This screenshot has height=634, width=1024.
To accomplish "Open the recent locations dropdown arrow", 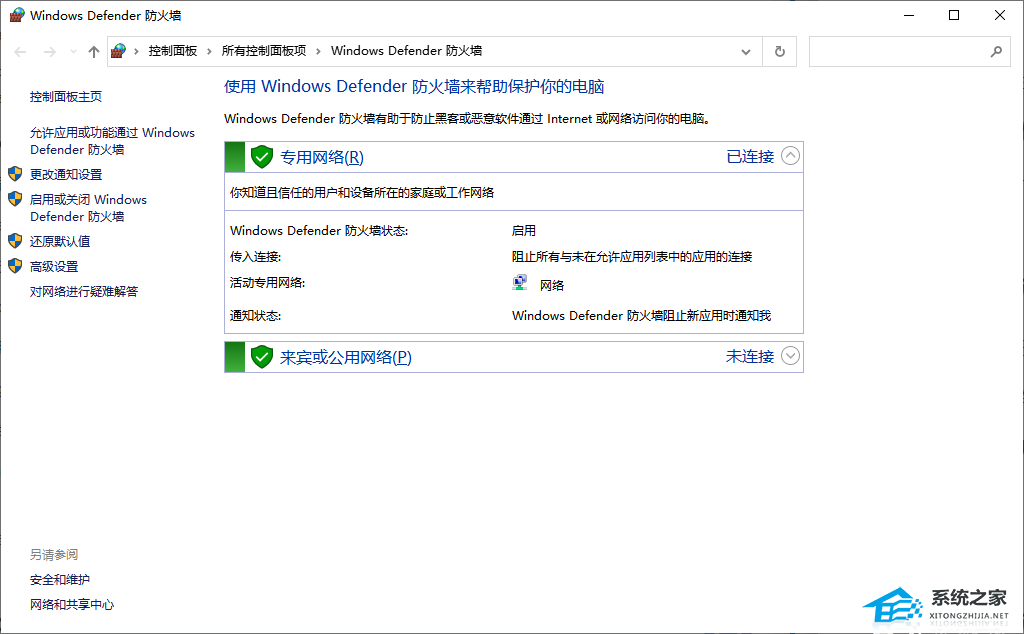I will point(73,52).
